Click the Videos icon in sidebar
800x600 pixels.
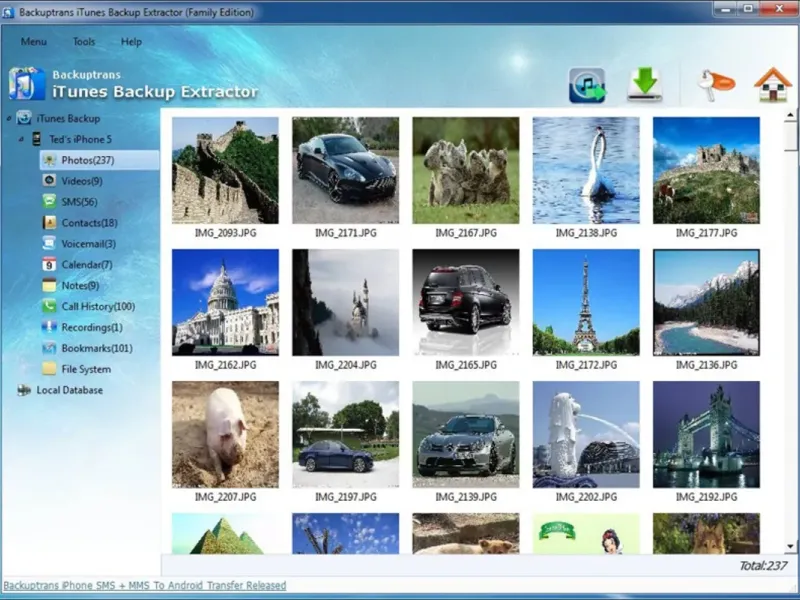point(49,181)
